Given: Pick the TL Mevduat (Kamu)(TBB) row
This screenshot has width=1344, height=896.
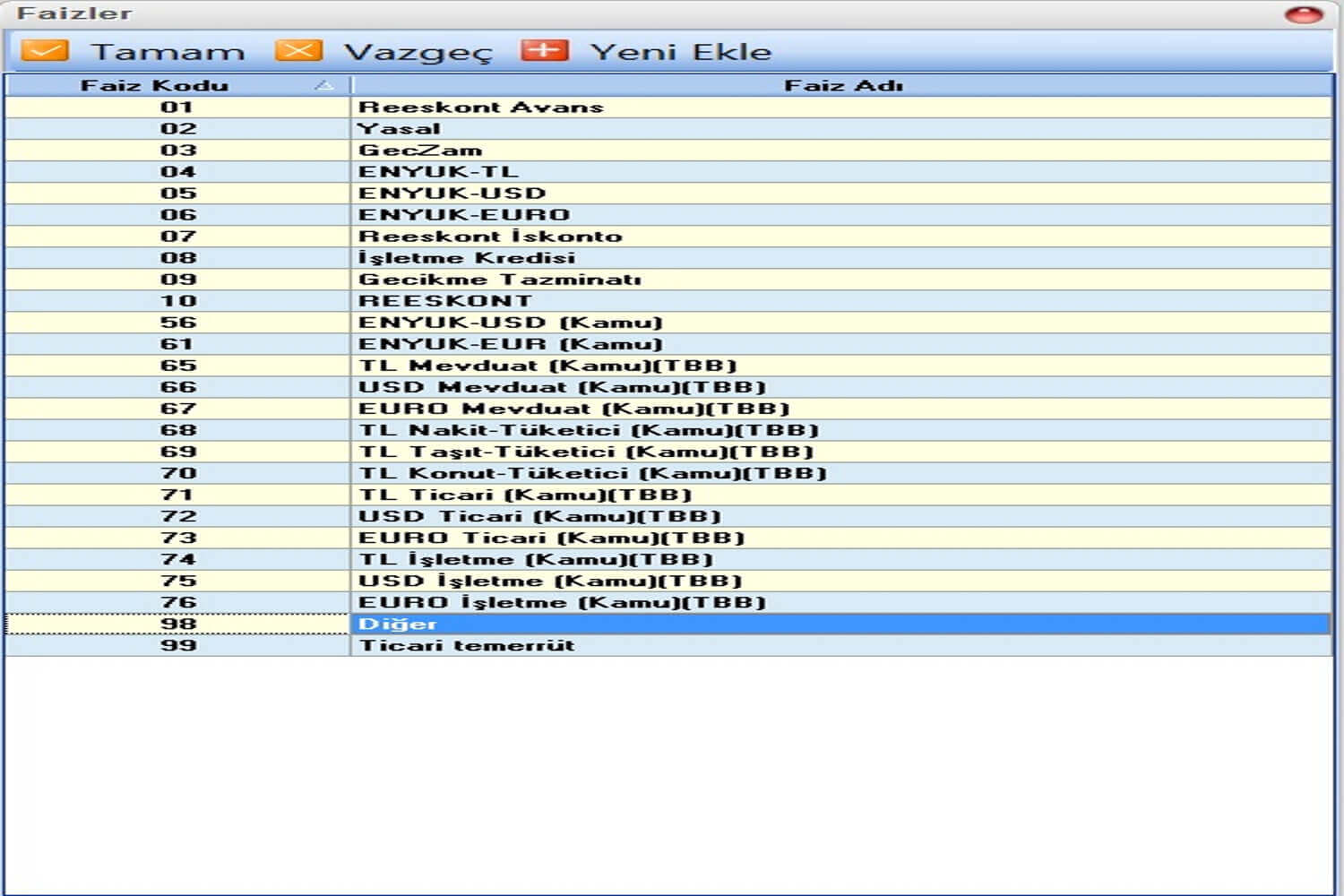Looking at the screenshot, I should [547, 366].
